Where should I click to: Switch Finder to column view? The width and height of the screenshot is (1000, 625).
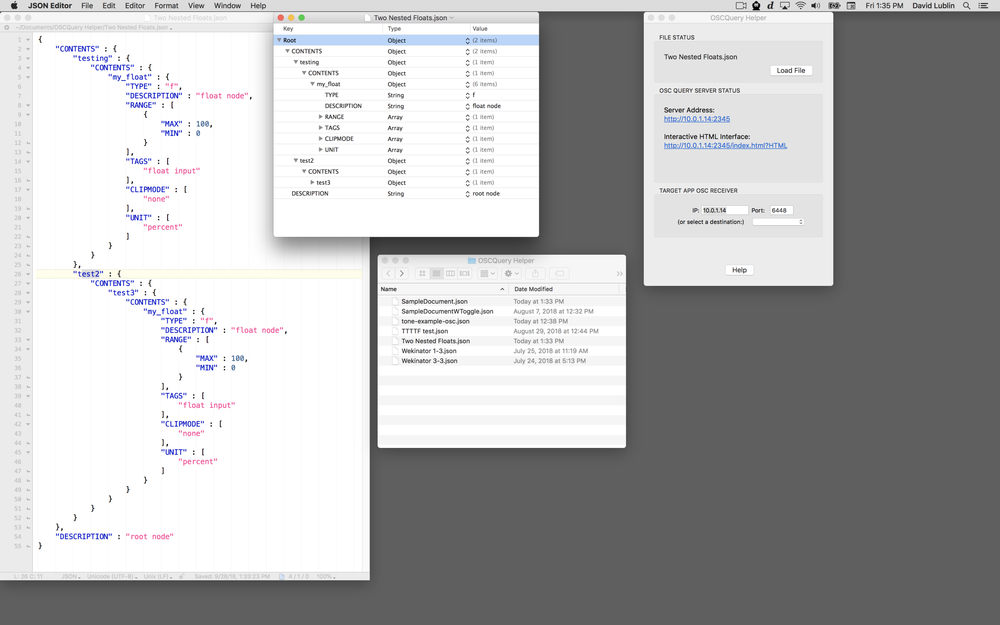[x=450, y=274]
